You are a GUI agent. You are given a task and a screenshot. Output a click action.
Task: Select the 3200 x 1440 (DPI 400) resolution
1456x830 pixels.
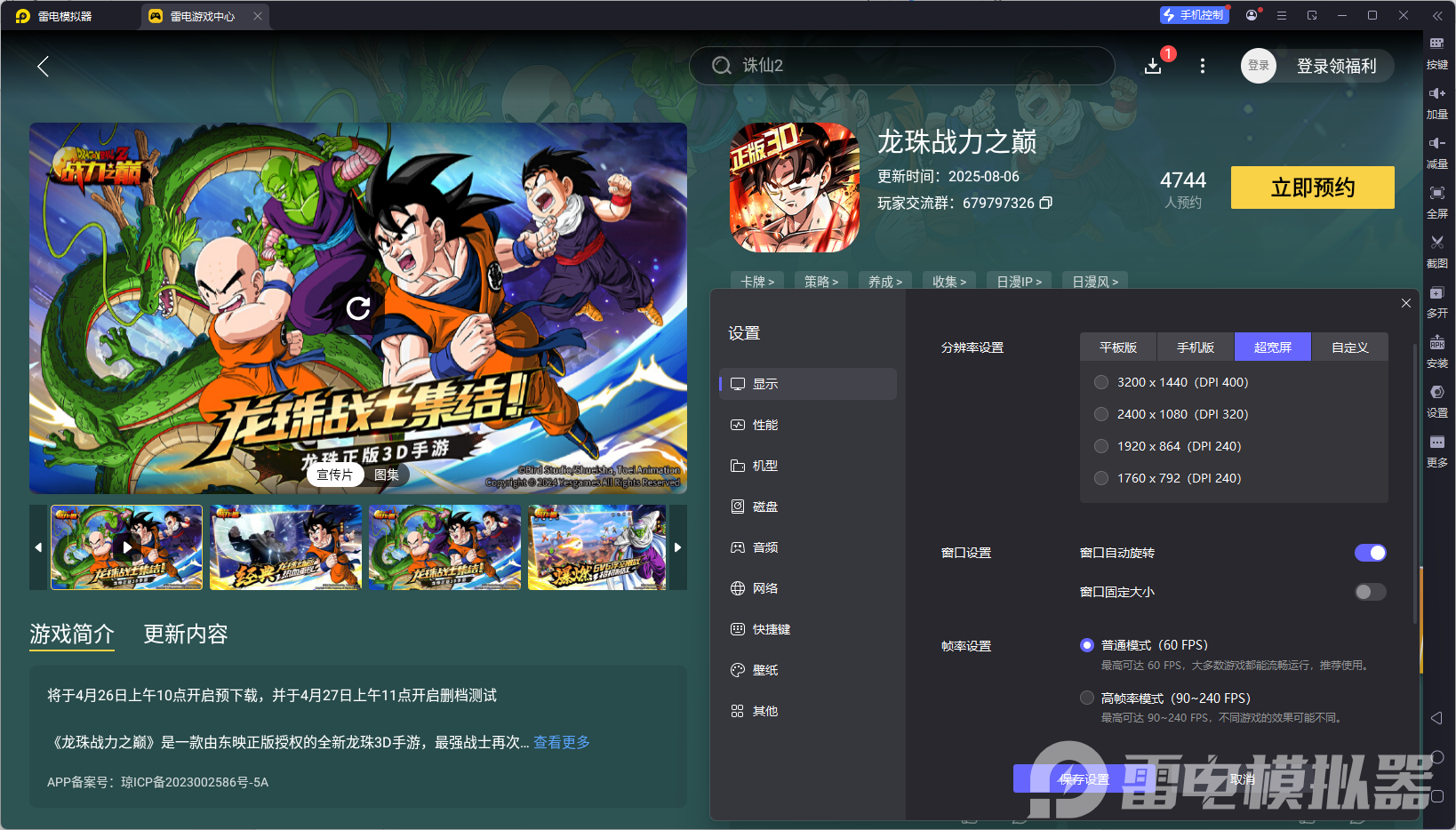pos(1101,382)
